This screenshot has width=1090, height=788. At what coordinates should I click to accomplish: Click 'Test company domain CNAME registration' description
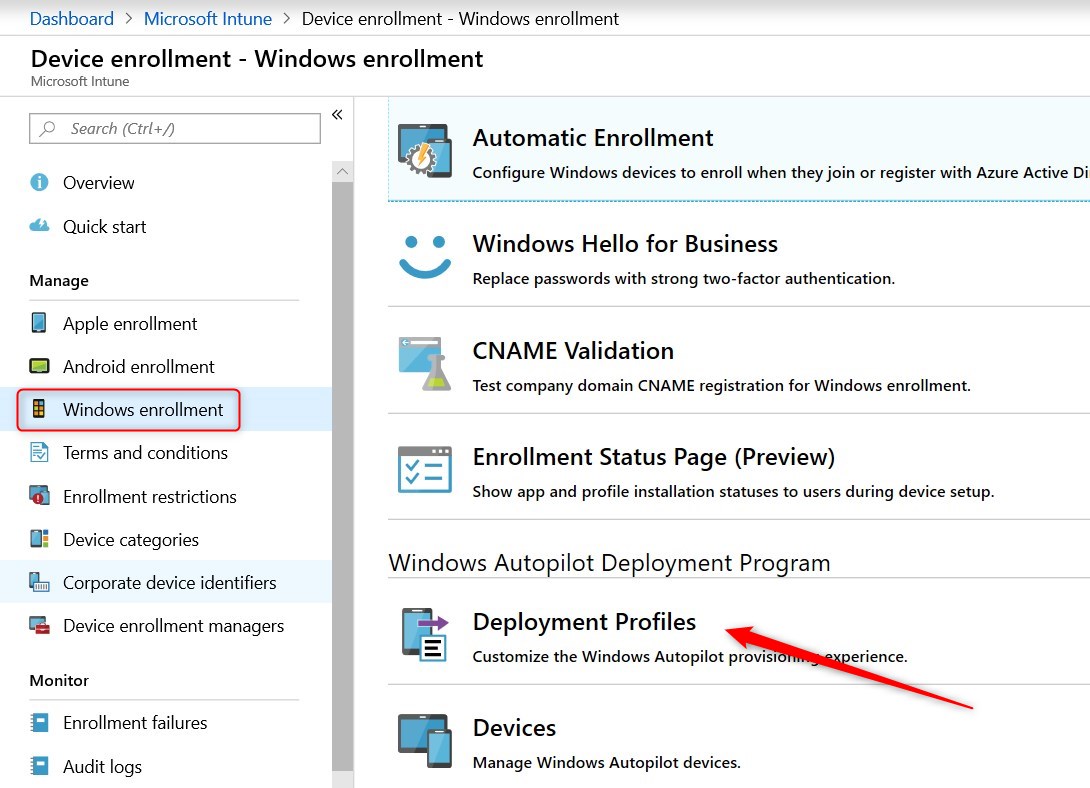(x=722, y=386)
